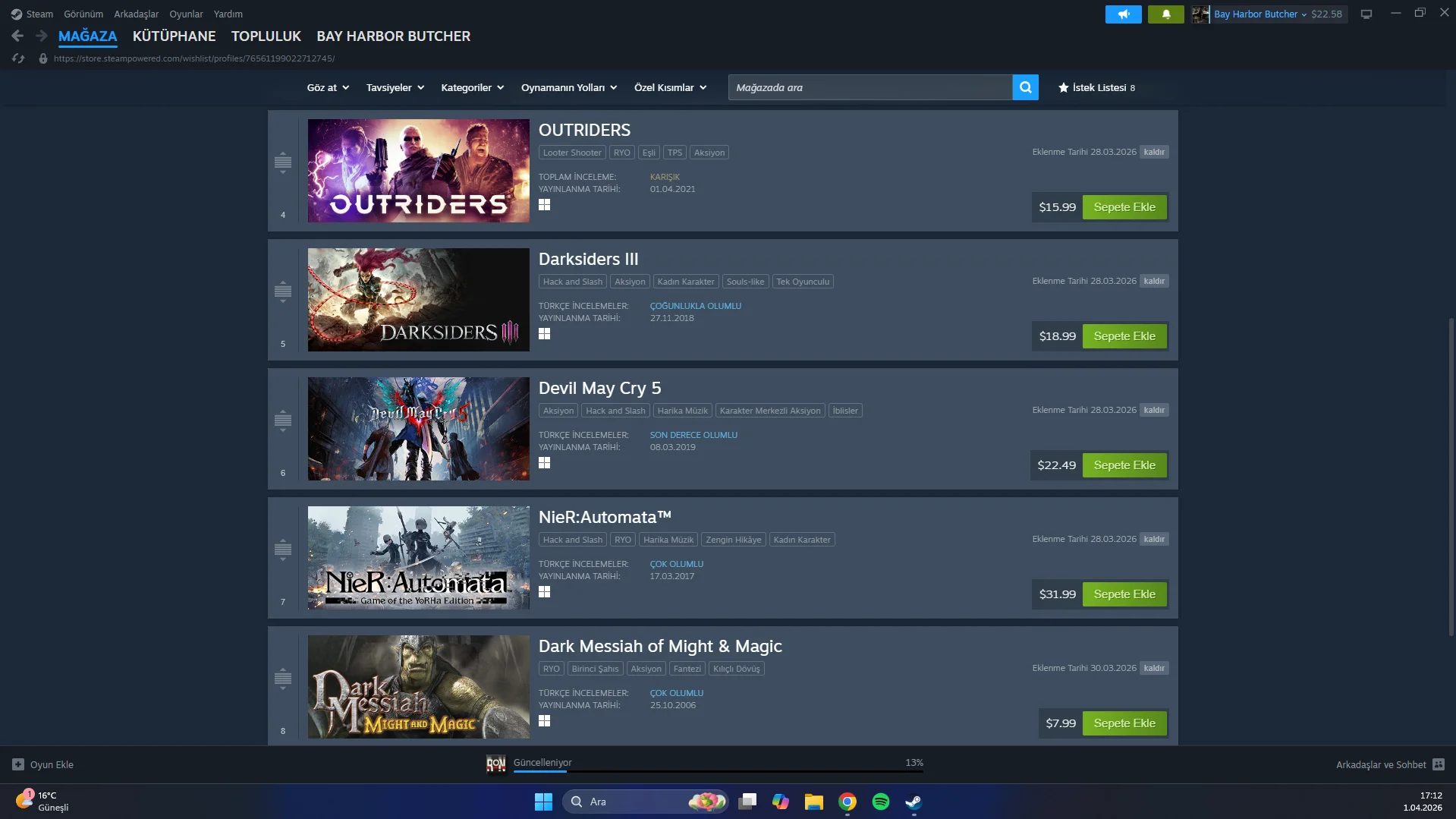Open the İstek Listesi wishlist link
This screenshot has width=1456, height=819.
(x=1097, y=87)
